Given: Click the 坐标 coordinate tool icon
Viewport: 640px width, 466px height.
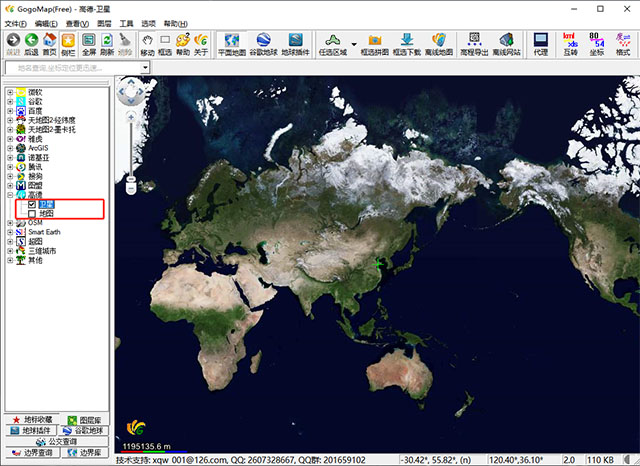Looking at the screenshot, I should point(598,43).
